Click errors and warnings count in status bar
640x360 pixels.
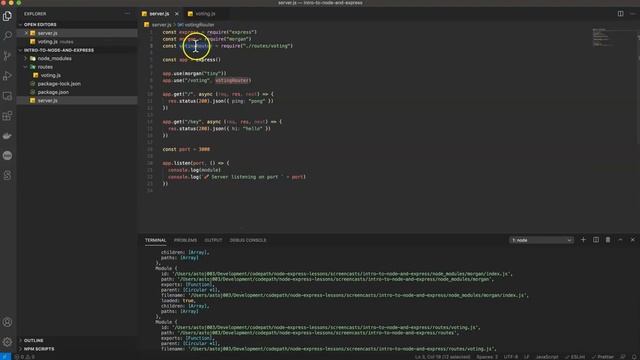click(x=24, y=357)
